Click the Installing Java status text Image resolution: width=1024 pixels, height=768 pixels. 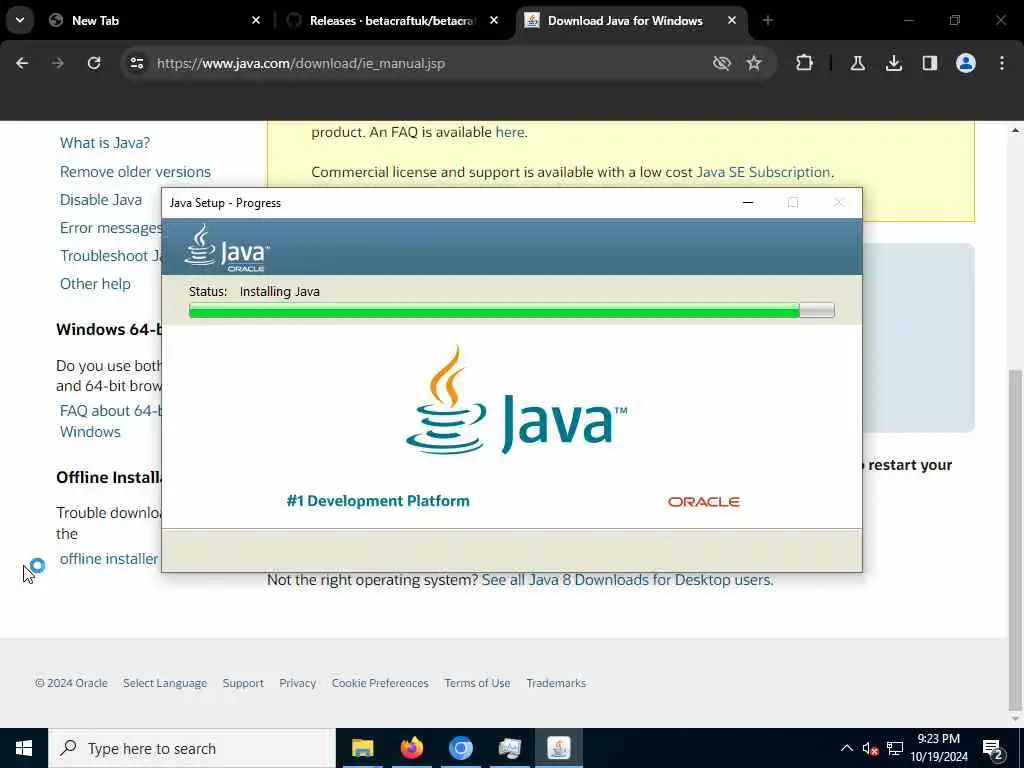coord(280,292)
